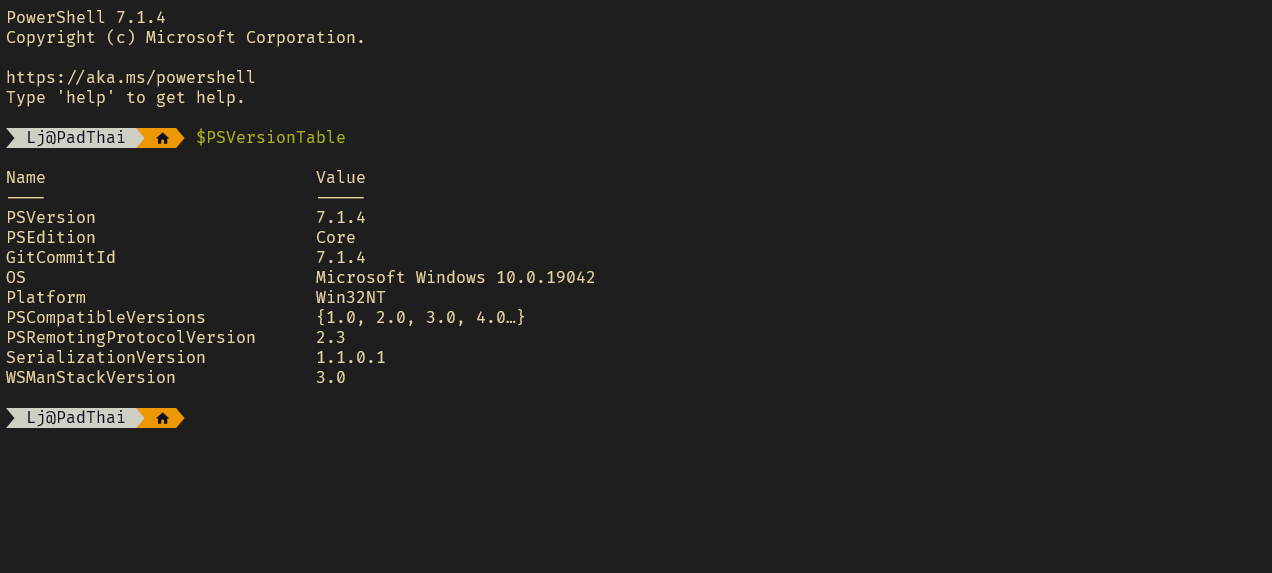Click the Name column header

[x=26, y=178]
